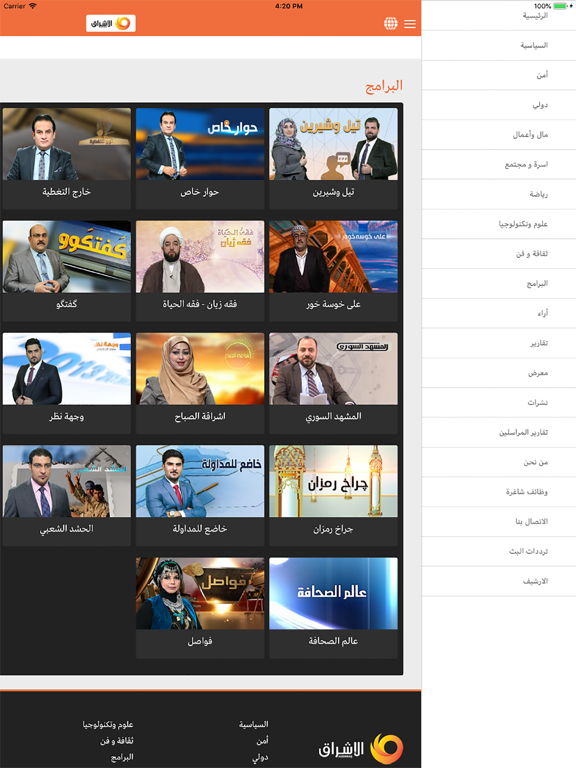The height and width of the screenshot is (768, 576).
Task: Open علوم وتكنولوجيا in side menu
Action: [499, 224]
